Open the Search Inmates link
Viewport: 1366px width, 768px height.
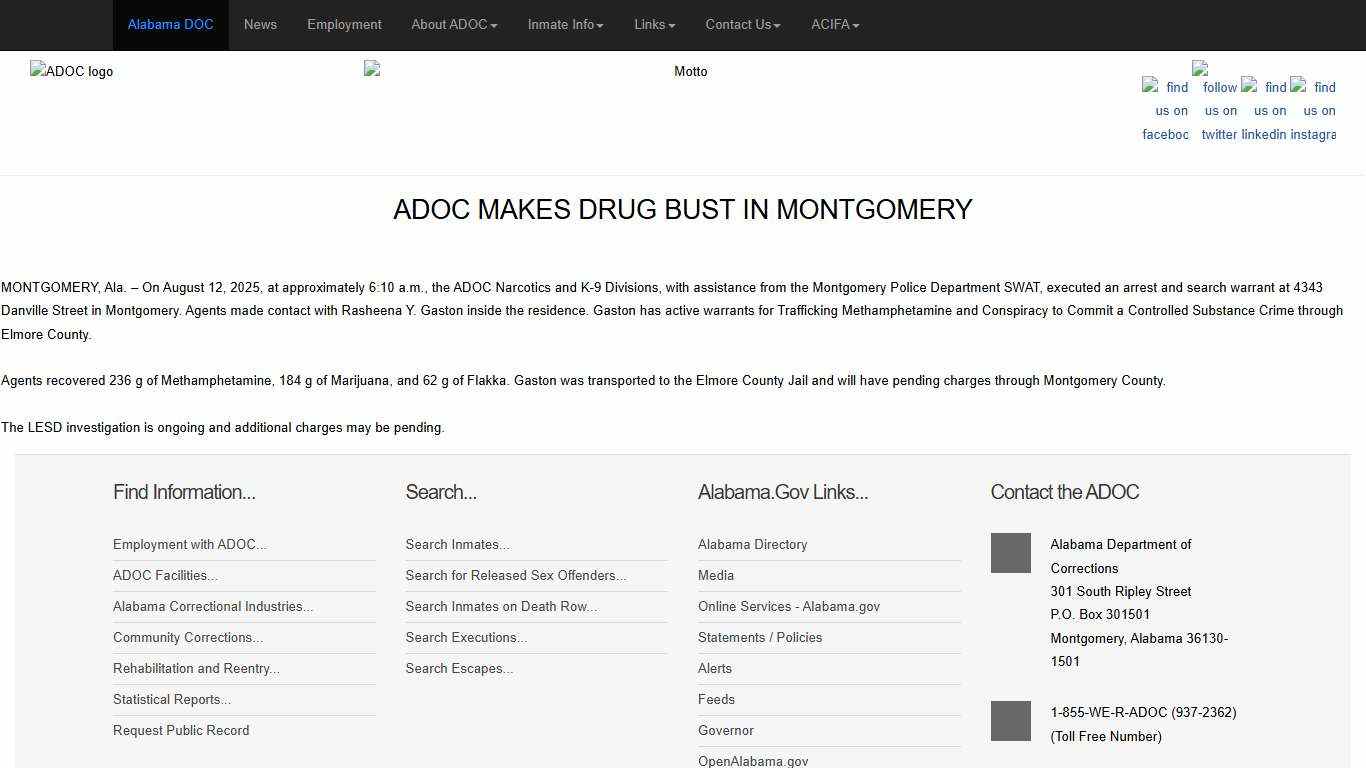click(457, 545)
